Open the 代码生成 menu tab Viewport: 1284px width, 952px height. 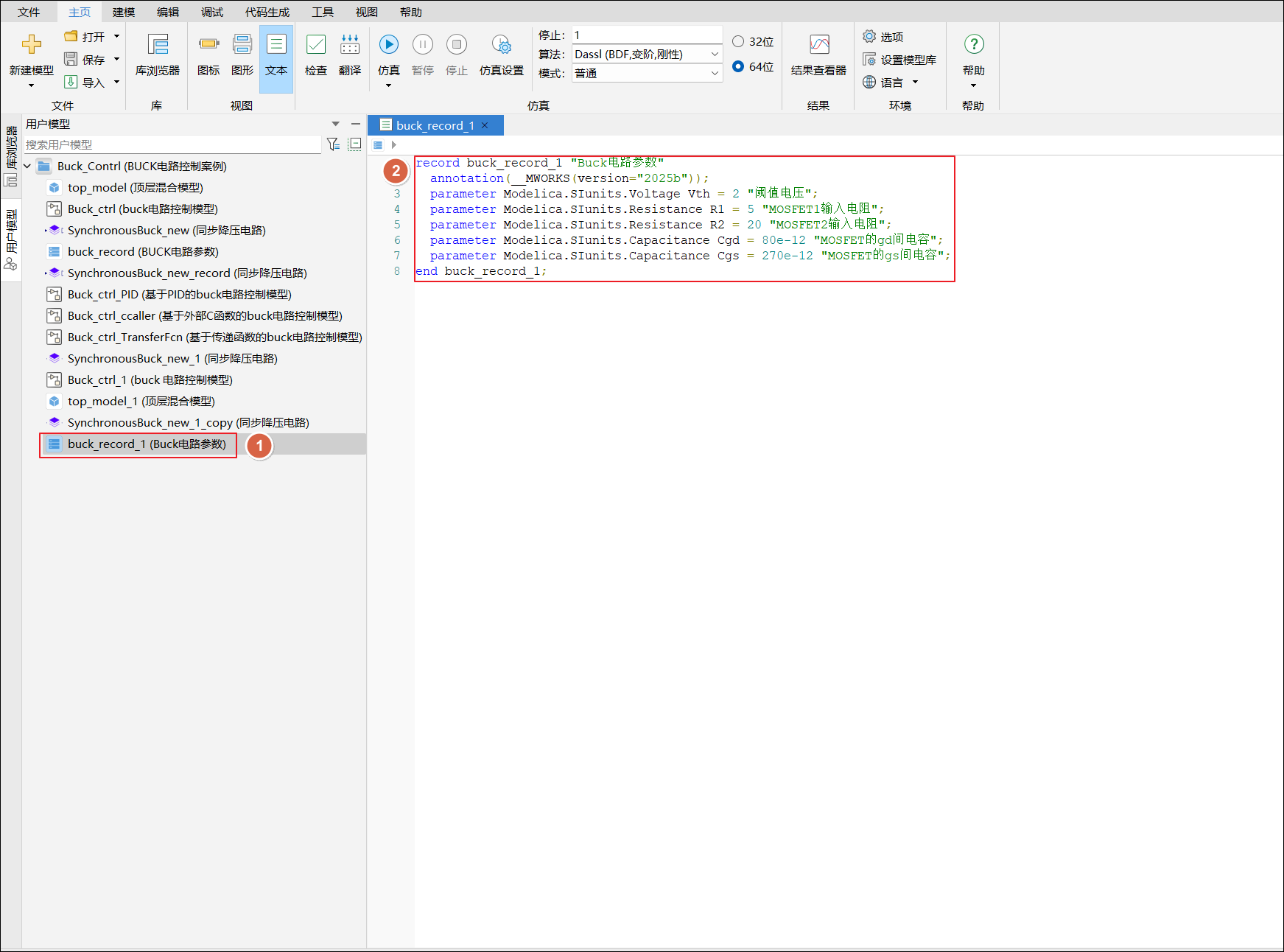coord(267,12)
